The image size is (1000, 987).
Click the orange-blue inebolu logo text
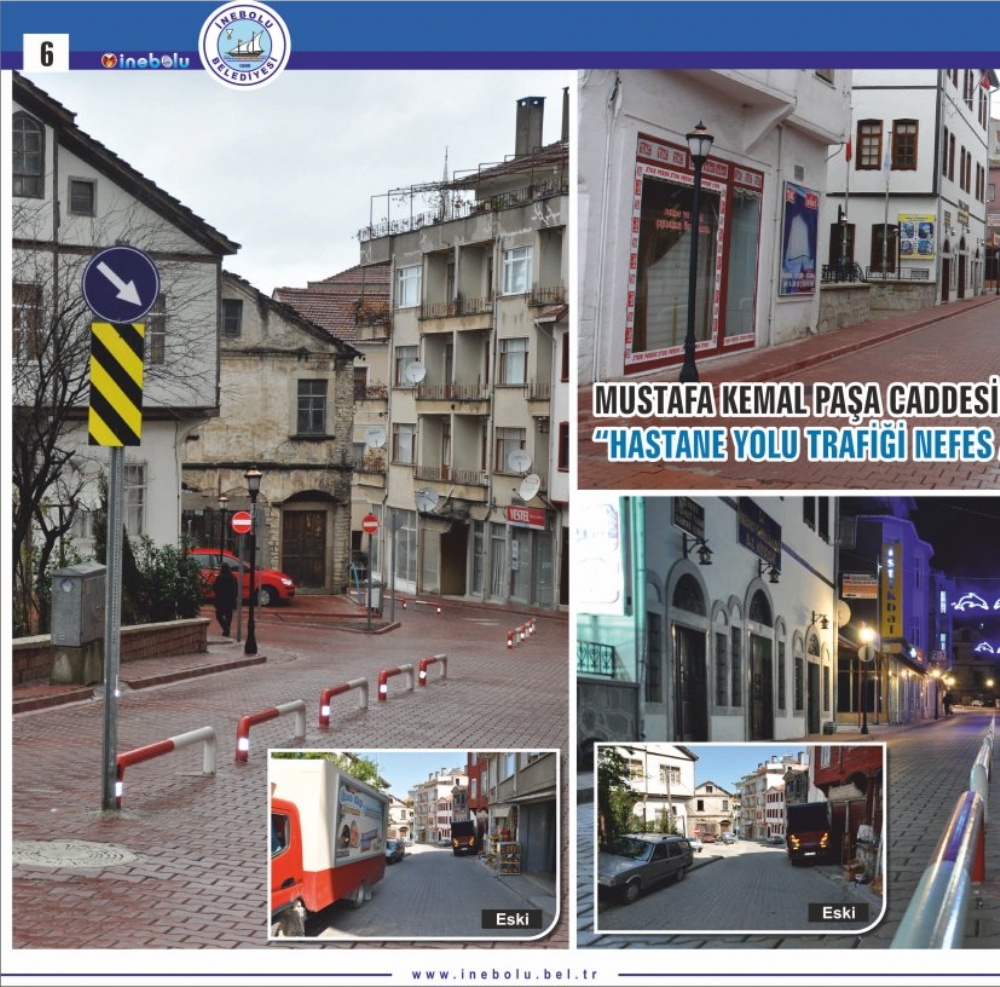coord(145,61)
